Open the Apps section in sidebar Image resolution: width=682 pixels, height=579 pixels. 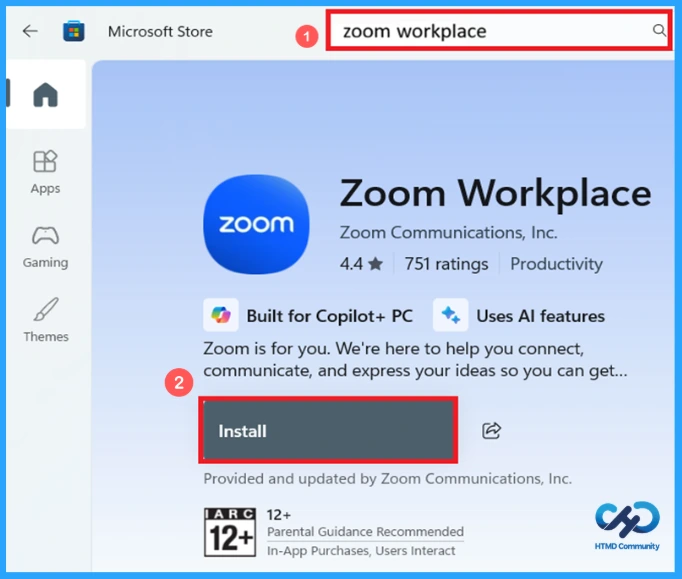(45, 172)
